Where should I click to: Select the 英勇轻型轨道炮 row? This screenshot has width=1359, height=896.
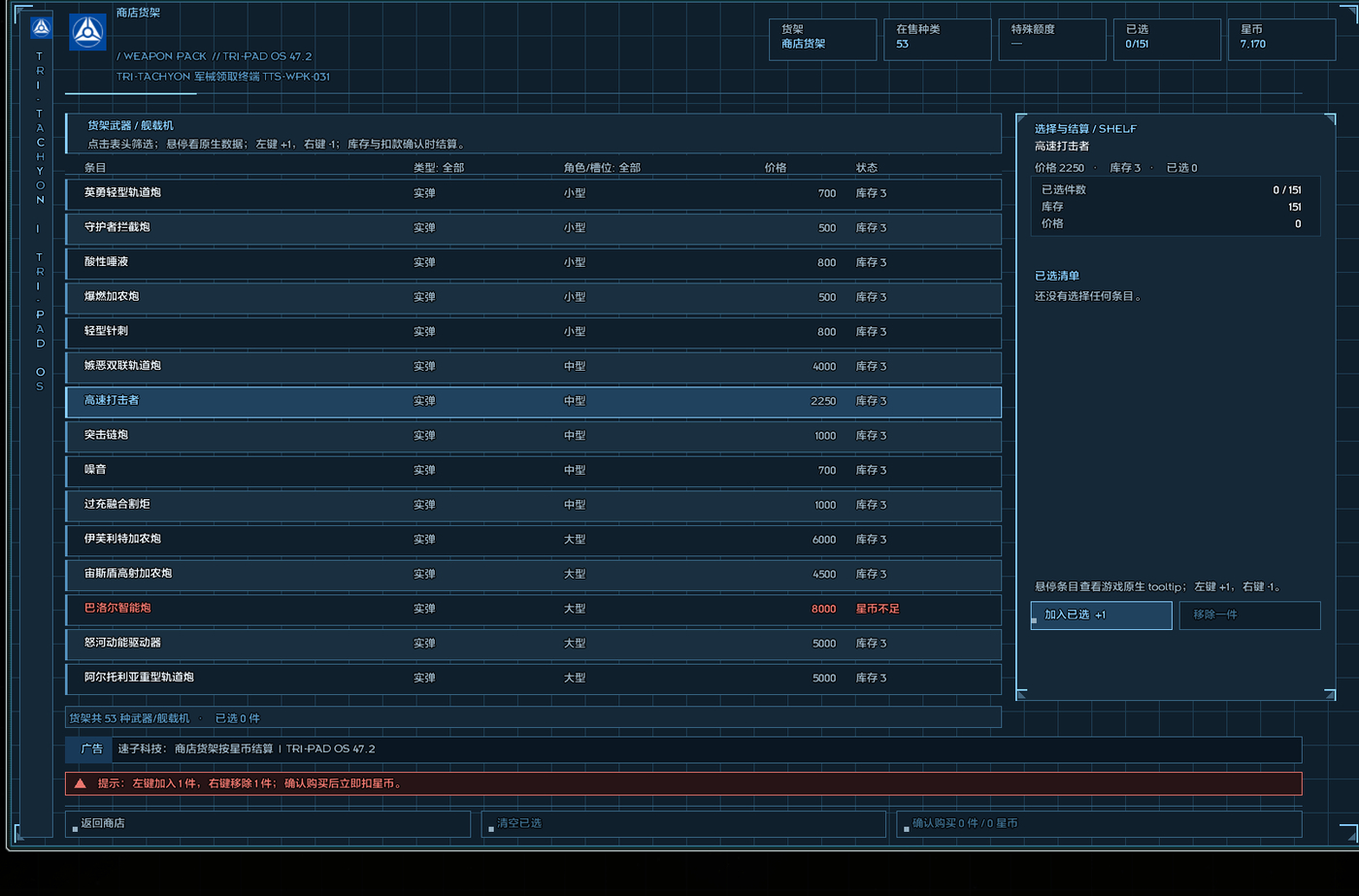pos(533,193)
